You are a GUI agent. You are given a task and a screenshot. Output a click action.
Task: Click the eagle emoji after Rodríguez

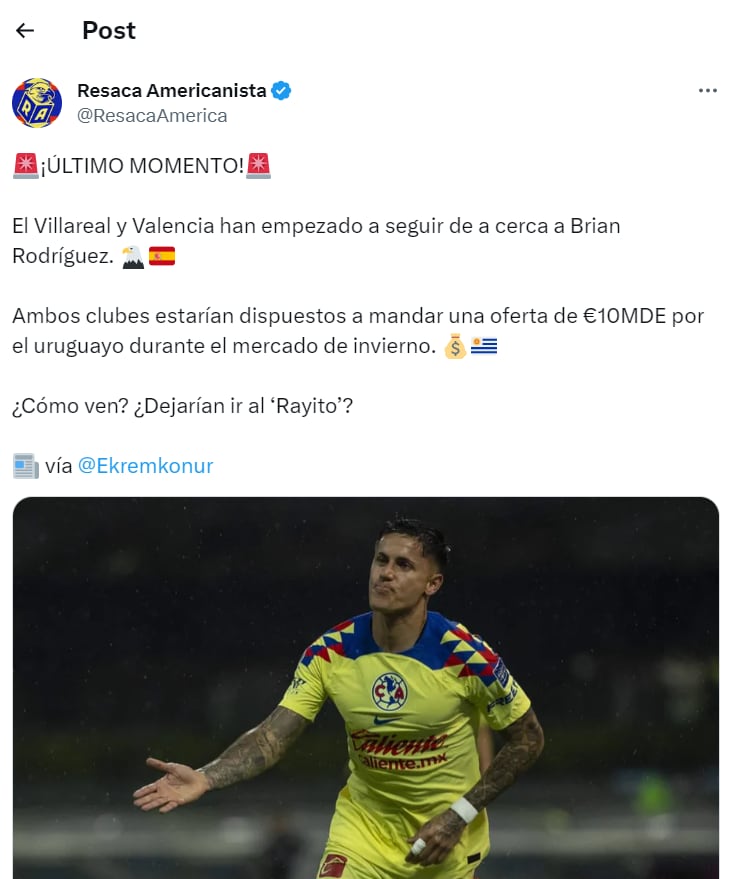[133, 256]
